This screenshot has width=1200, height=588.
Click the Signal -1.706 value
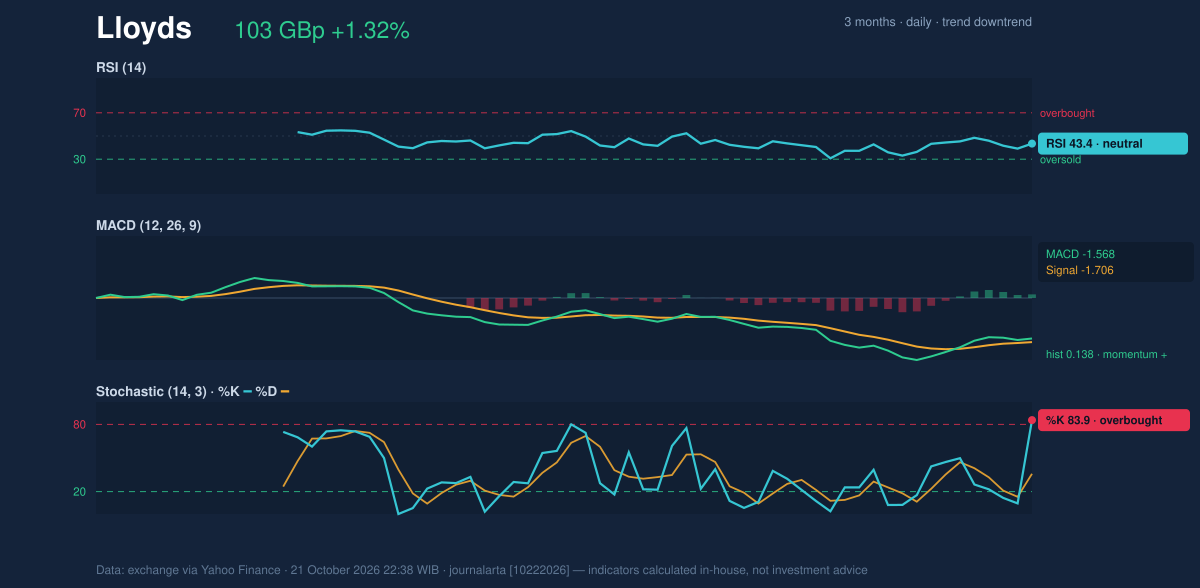pos(1080,270)
